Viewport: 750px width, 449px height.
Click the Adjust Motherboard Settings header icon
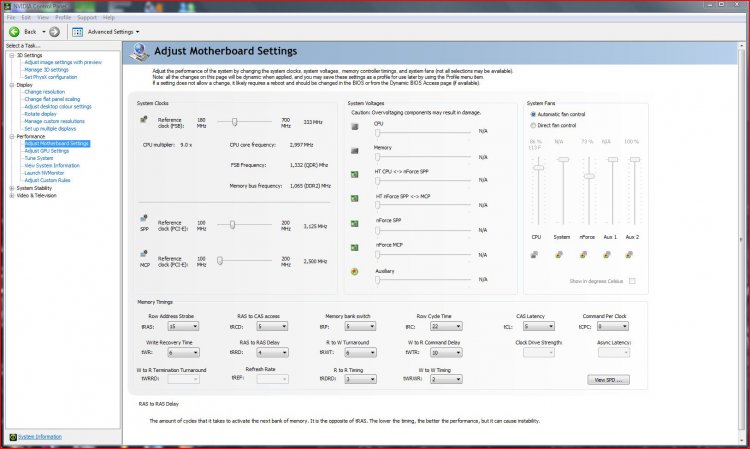(139, 52)
